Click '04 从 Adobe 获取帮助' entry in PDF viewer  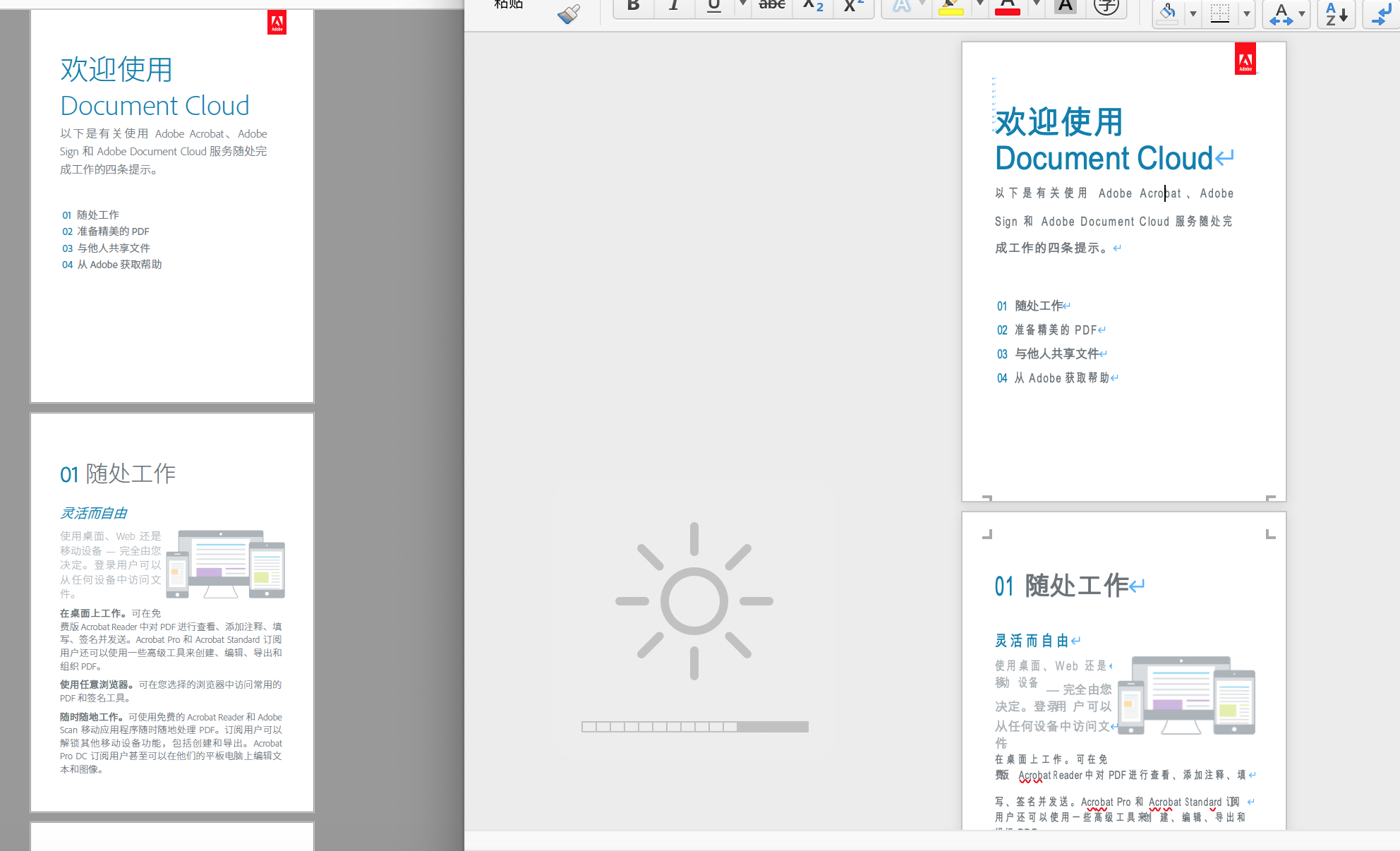coord(112,265)
